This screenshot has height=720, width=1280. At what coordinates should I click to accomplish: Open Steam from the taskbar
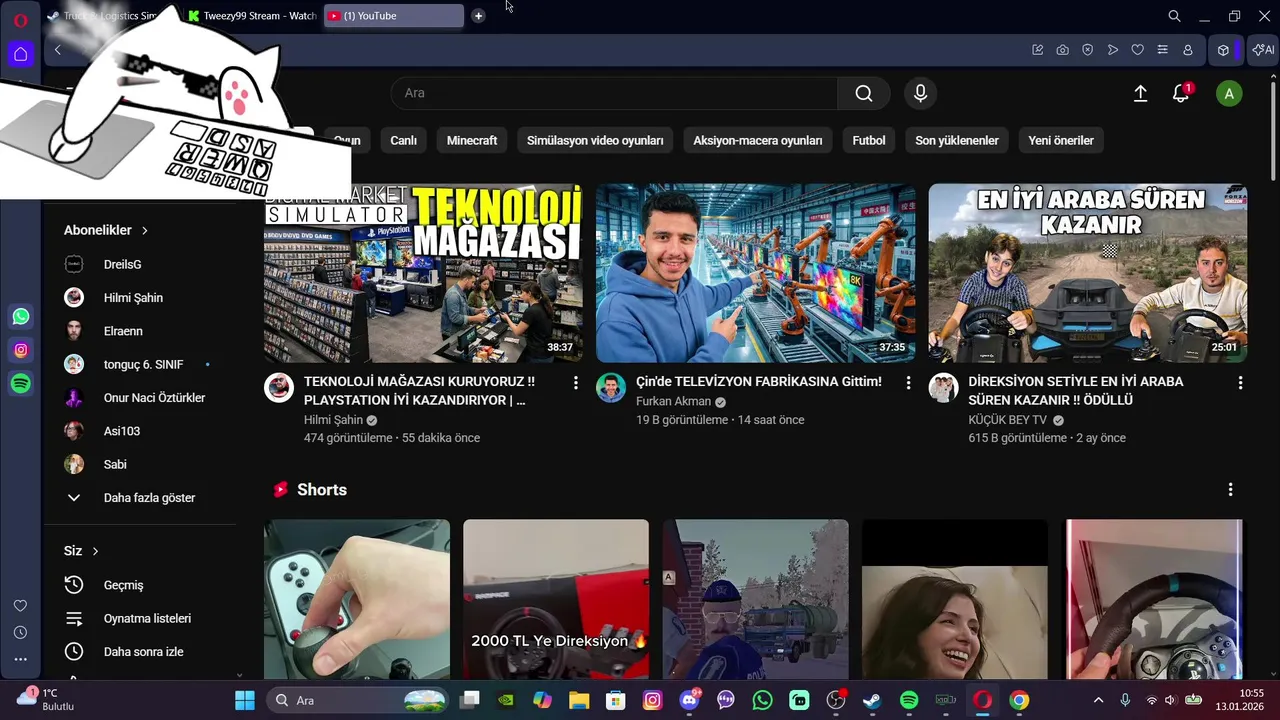pyautogui.click(x=872, y=700)
